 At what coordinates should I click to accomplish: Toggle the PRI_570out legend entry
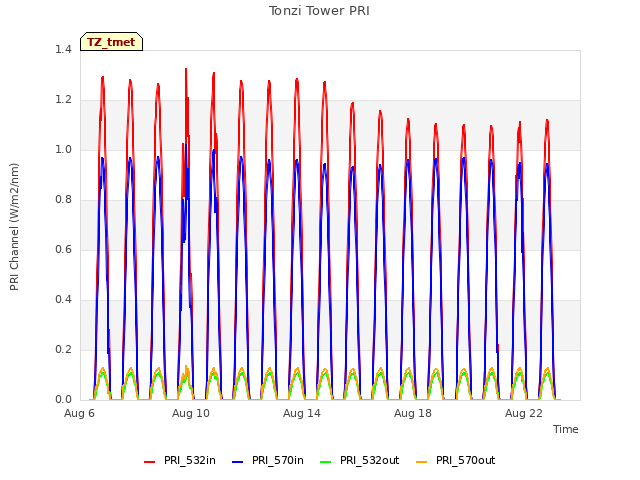456,460
